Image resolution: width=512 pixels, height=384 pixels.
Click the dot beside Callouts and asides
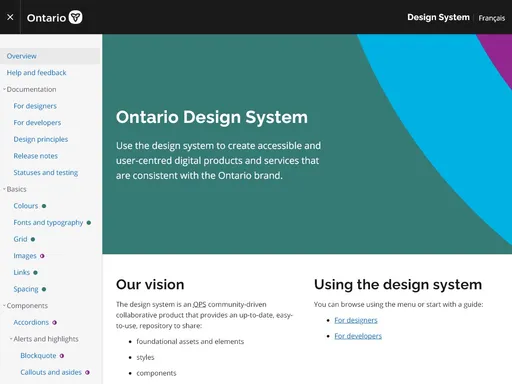click(x=87, y=372)
